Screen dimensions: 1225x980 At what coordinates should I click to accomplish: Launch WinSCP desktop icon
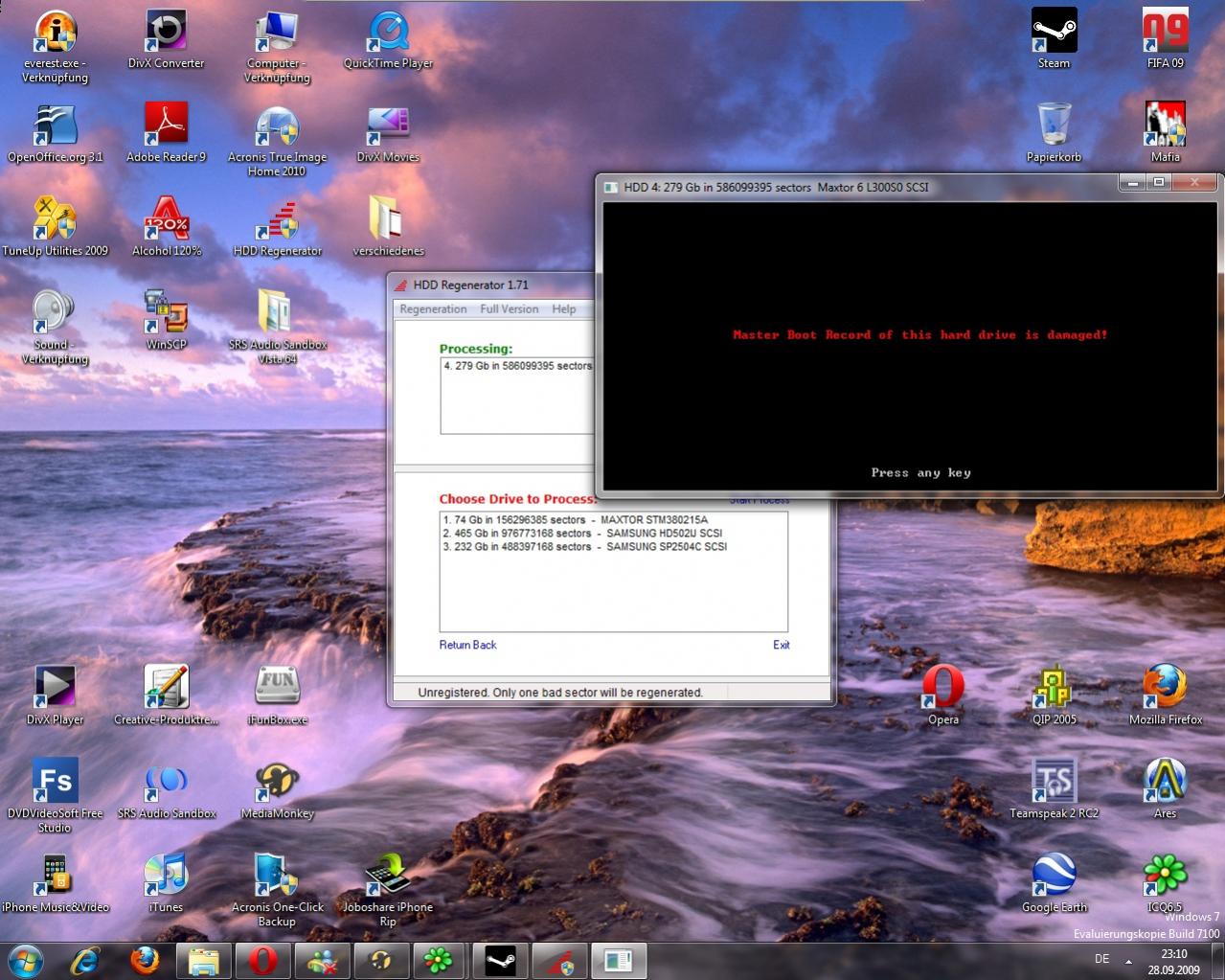pos(166,312)
